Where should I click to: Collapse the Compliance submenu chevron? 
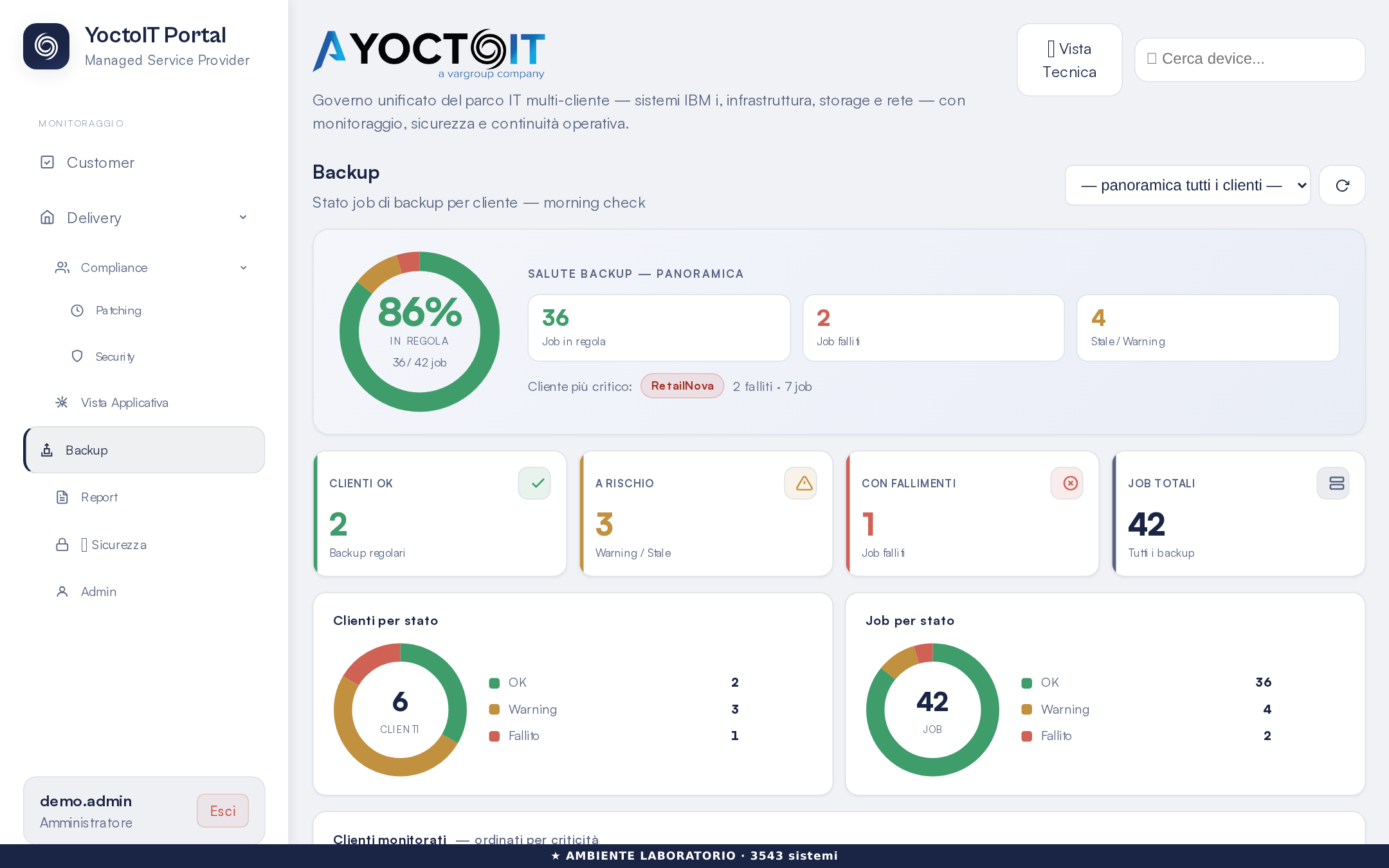pyautogui.click(x=244, y=267)
